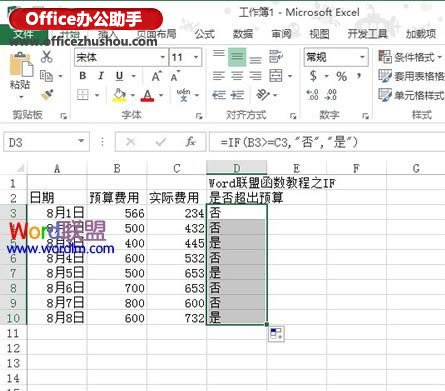This screenshot has width=445, height=391.
Task: Click inside the formula bar
Action: click(327, 142)
